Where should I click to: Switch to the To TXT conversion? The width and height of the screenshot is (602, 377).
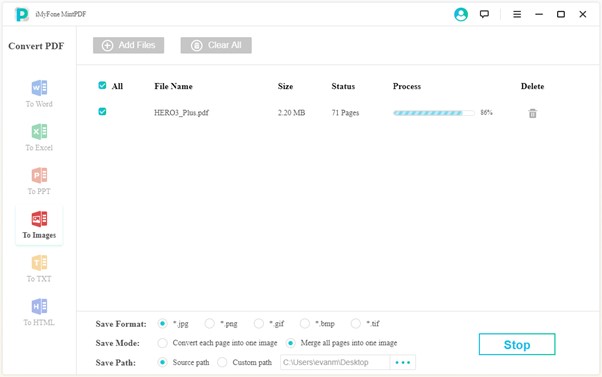39,269
